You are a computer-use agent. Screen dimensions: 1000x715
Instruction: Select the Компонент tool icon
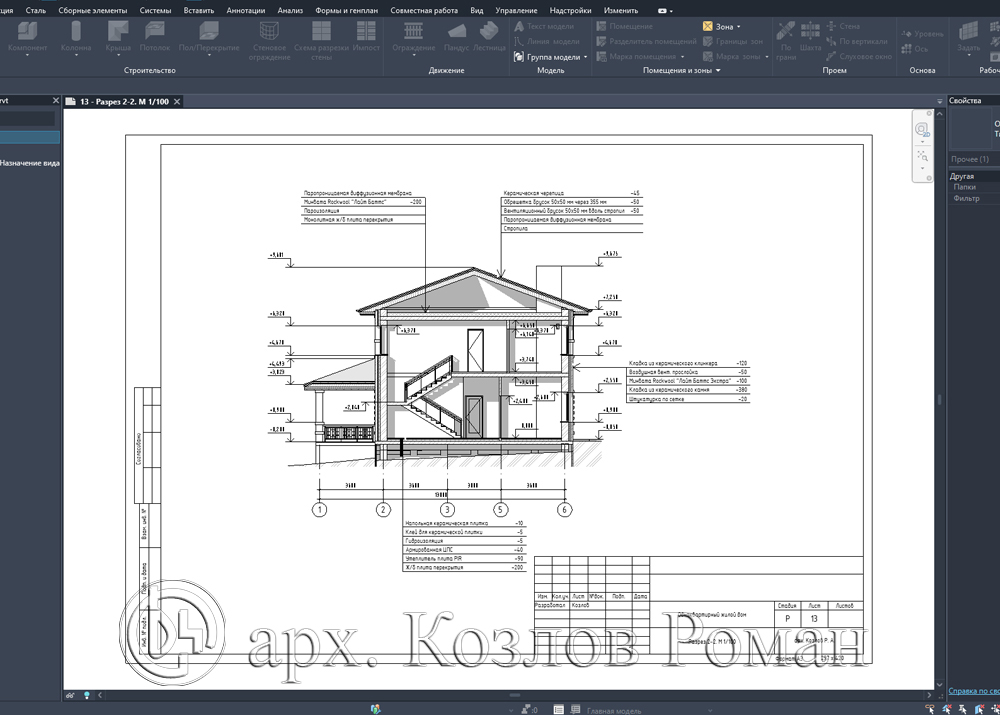pos(27,31)
